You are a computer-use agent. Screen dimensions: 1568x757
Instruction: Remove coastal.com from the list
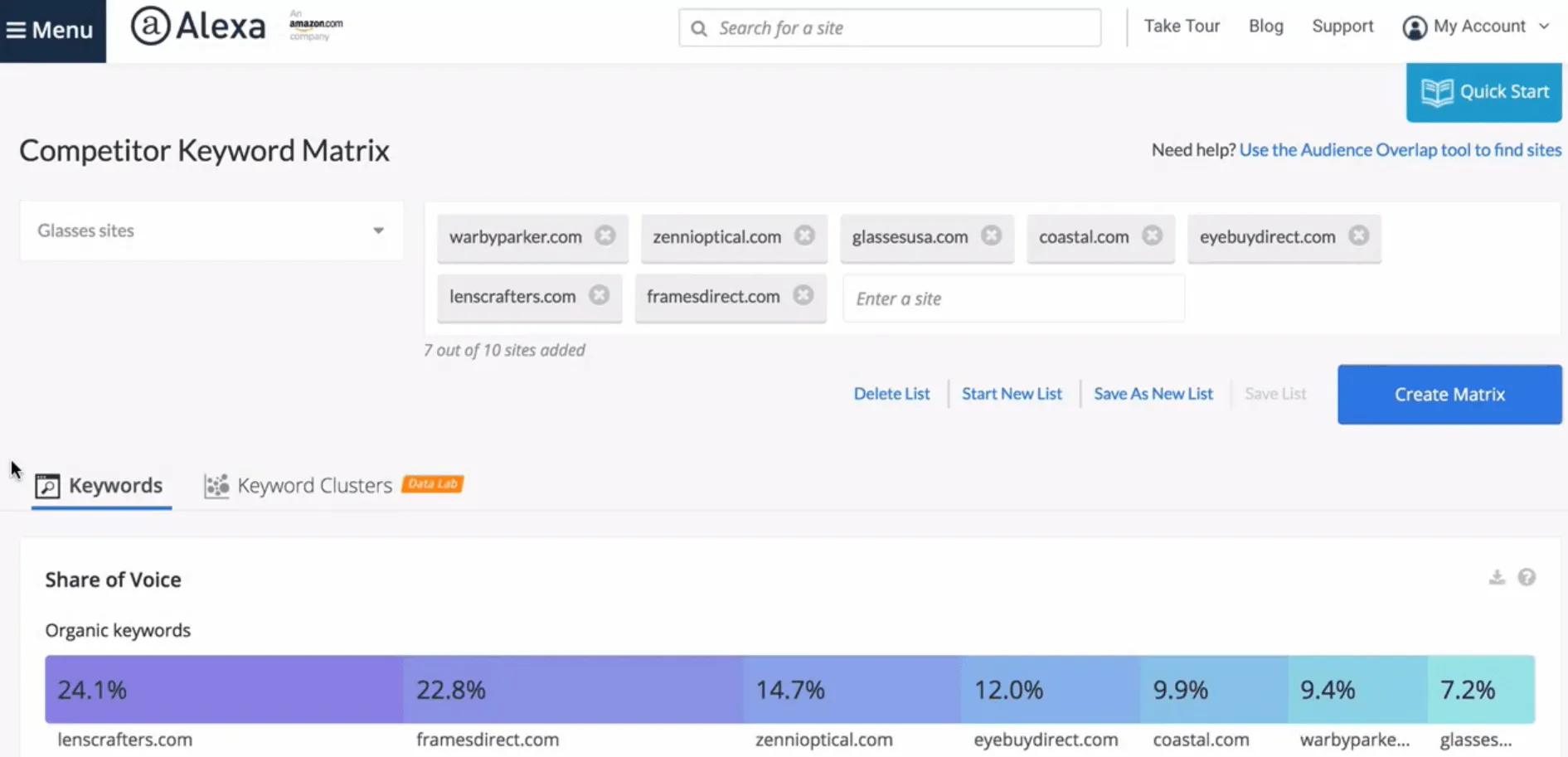(1152, 235)
